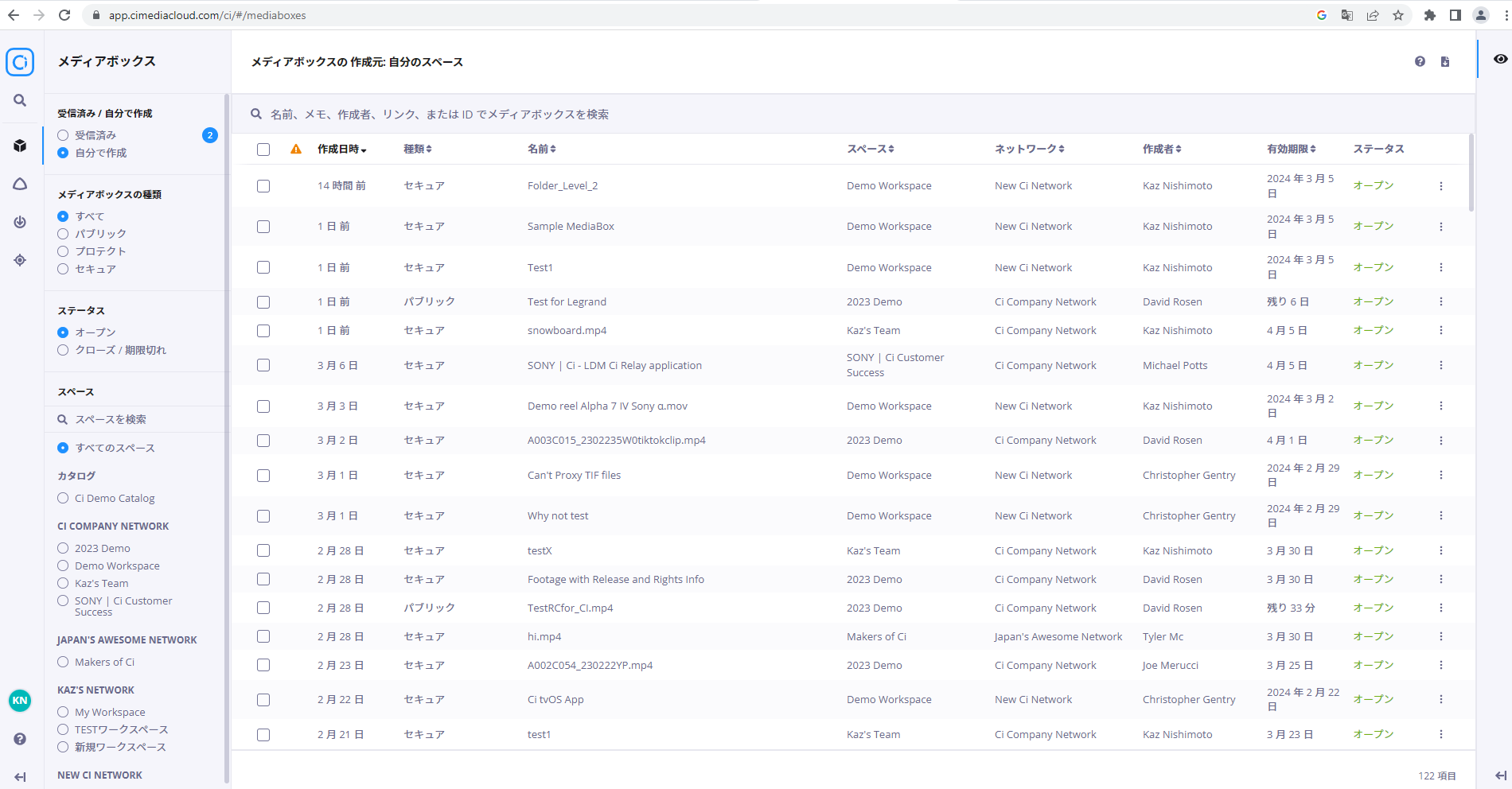The height and width of the screenshot is (789, 1512).
Task: Open more options for Sample MediaBox row
Action: coord(1440,227)
